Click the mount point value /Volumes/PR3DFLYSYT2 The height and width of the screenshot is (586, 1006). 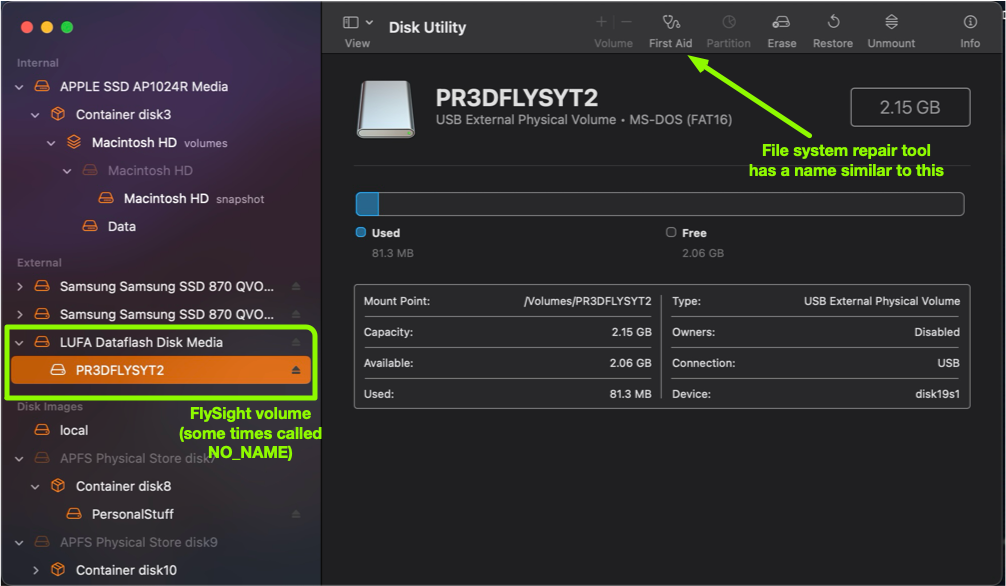click(587, 301)
